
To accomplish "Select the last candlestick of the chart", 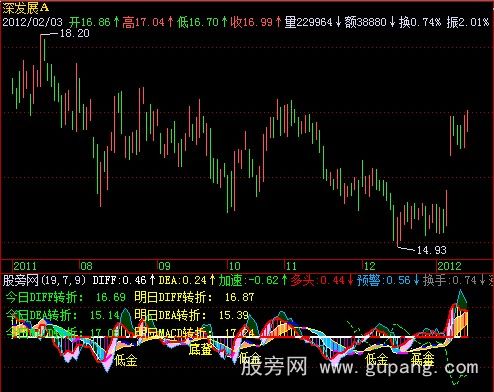I will [x=467, y=121].
